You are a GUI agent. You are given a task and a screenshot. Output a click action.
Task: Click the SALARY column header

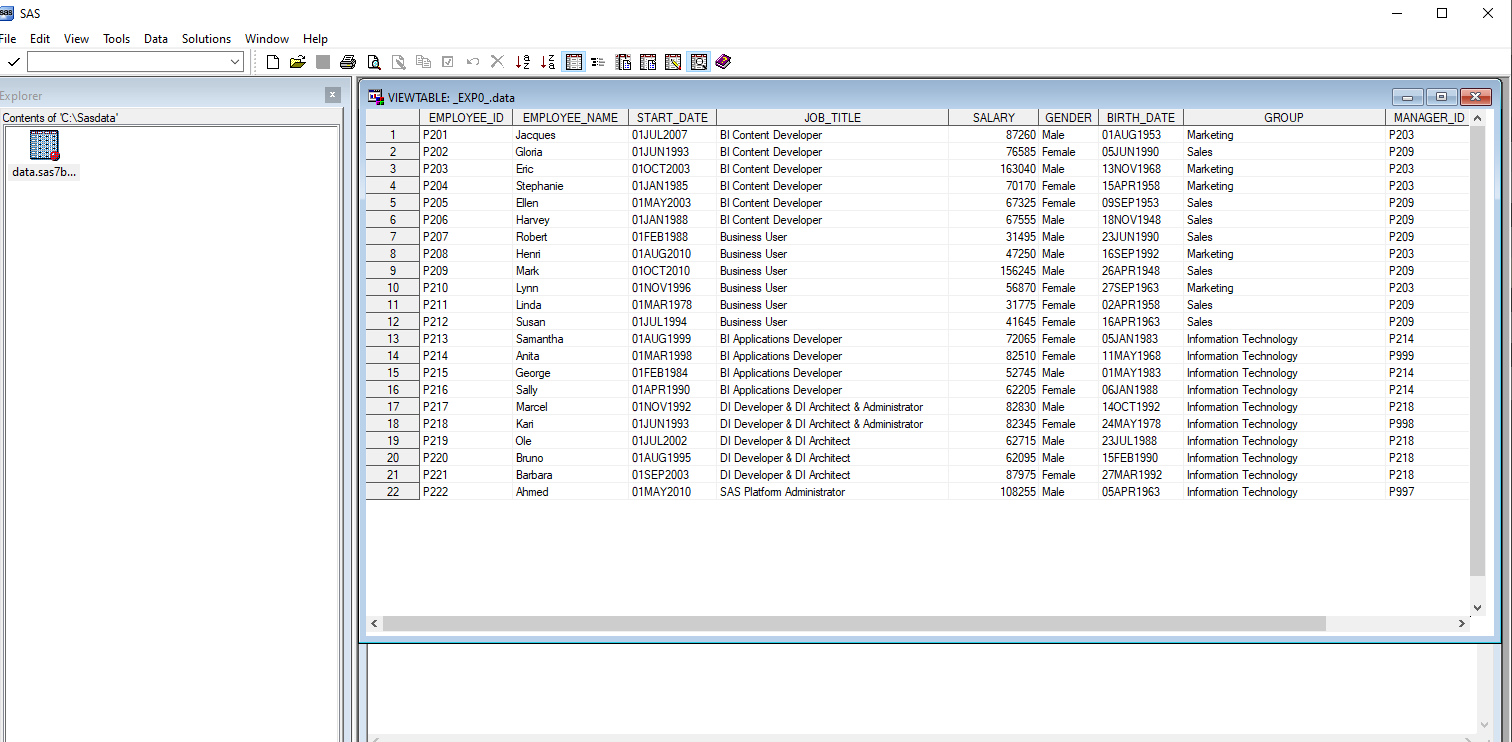pos(995,117)
